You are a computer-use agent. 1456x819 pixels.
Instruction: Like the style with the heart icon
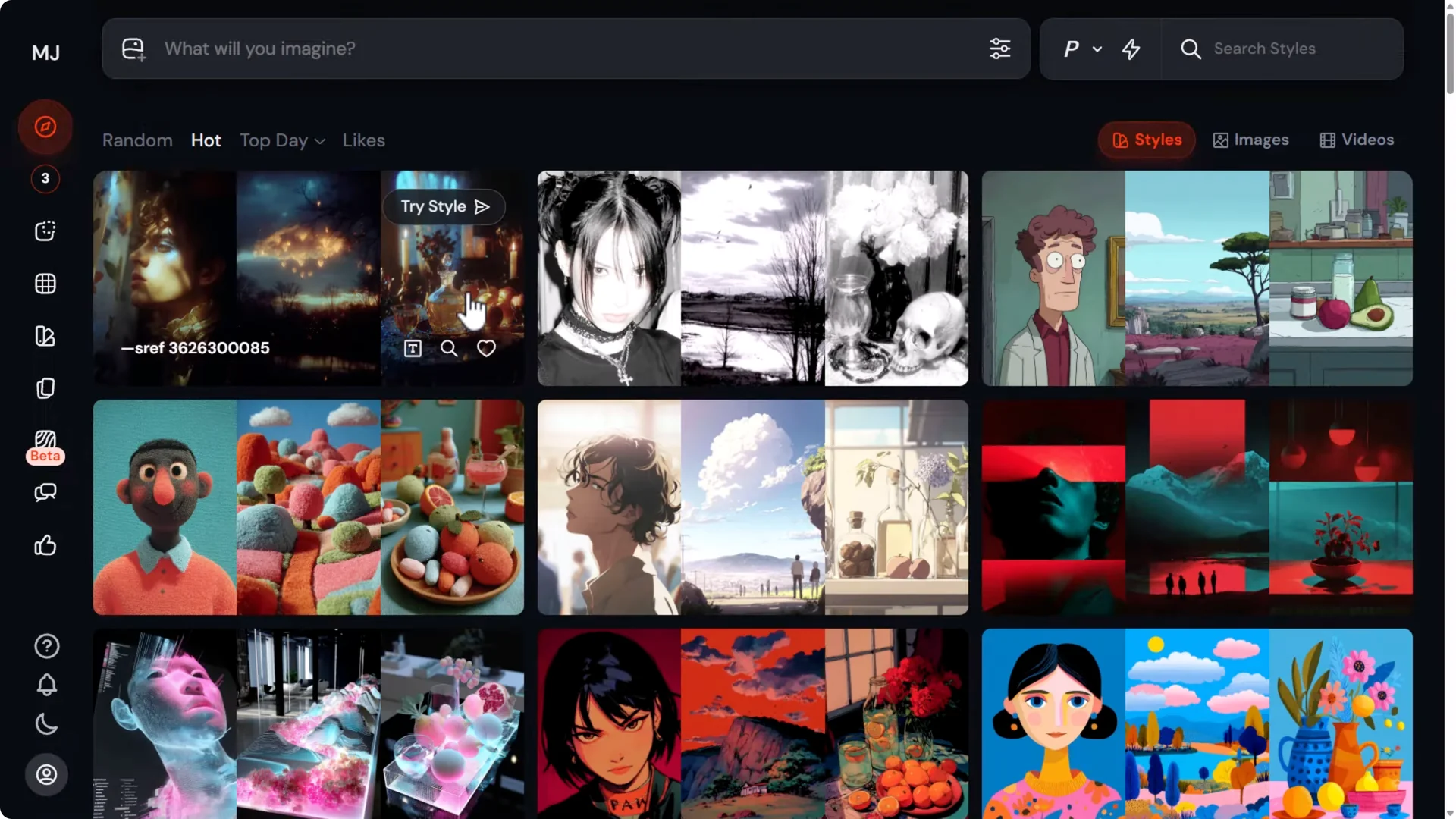click(486, 348)
